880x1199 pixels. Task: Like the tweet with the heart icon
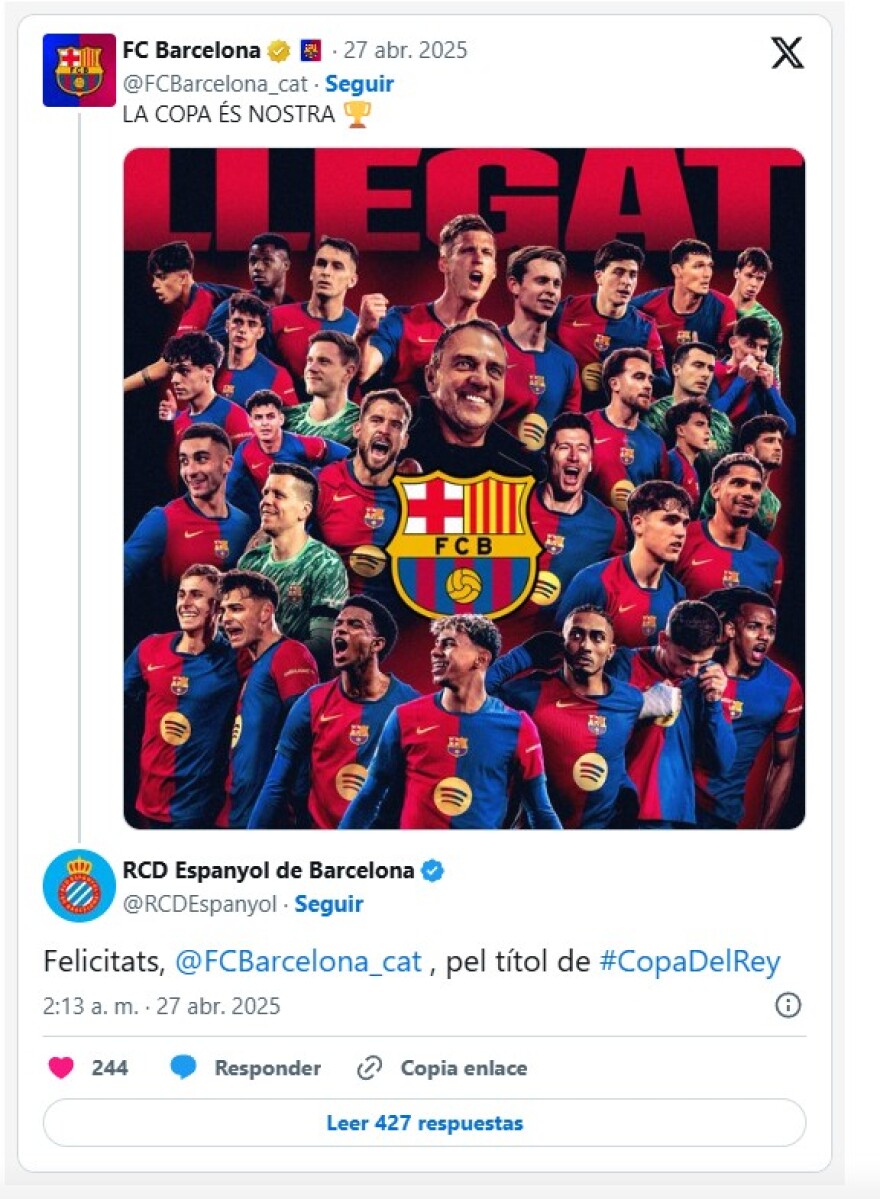pyautogui.click(x=61, y=1068)
